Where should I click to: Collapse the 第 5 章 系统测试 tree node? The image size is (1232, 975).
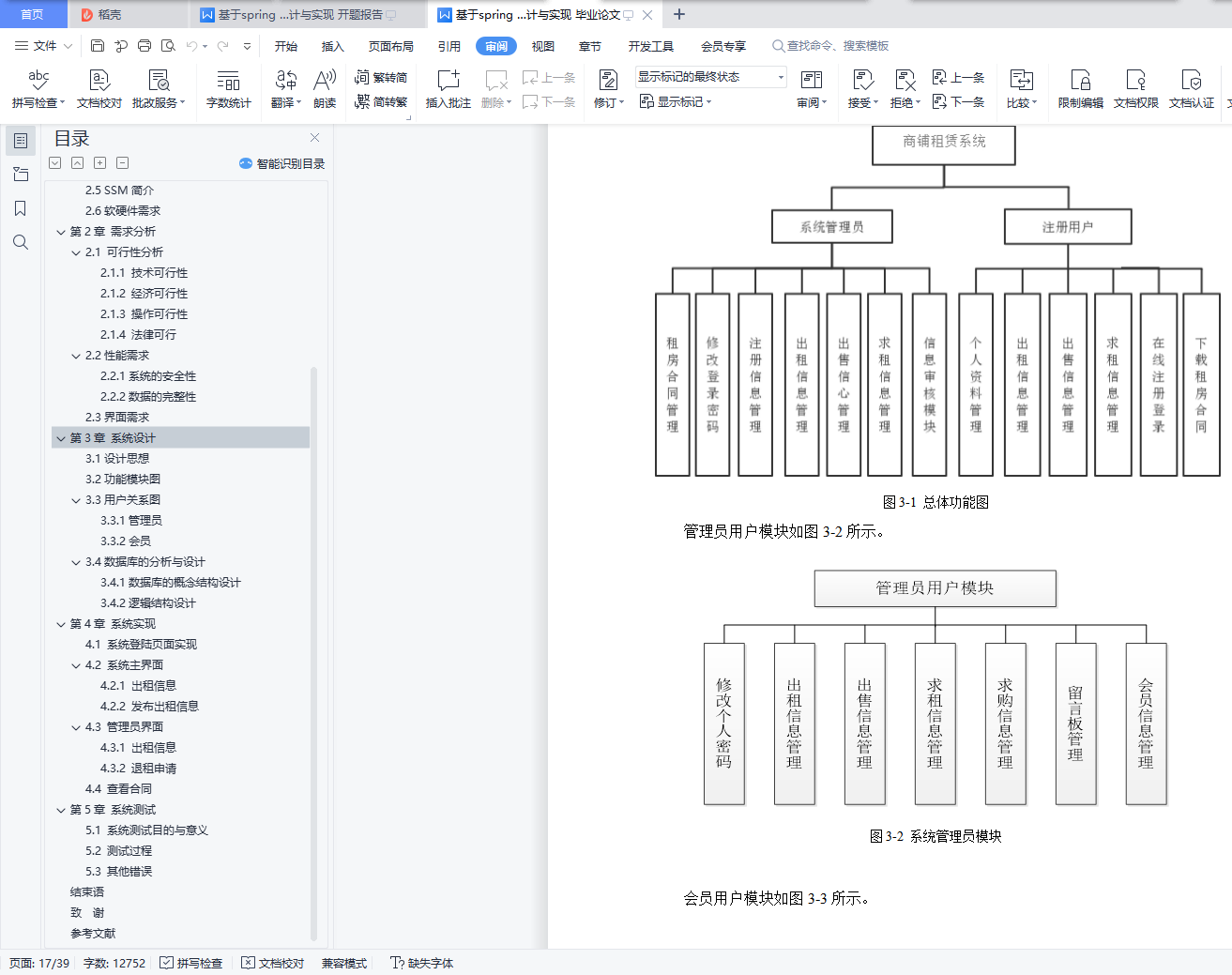[61, 810]
